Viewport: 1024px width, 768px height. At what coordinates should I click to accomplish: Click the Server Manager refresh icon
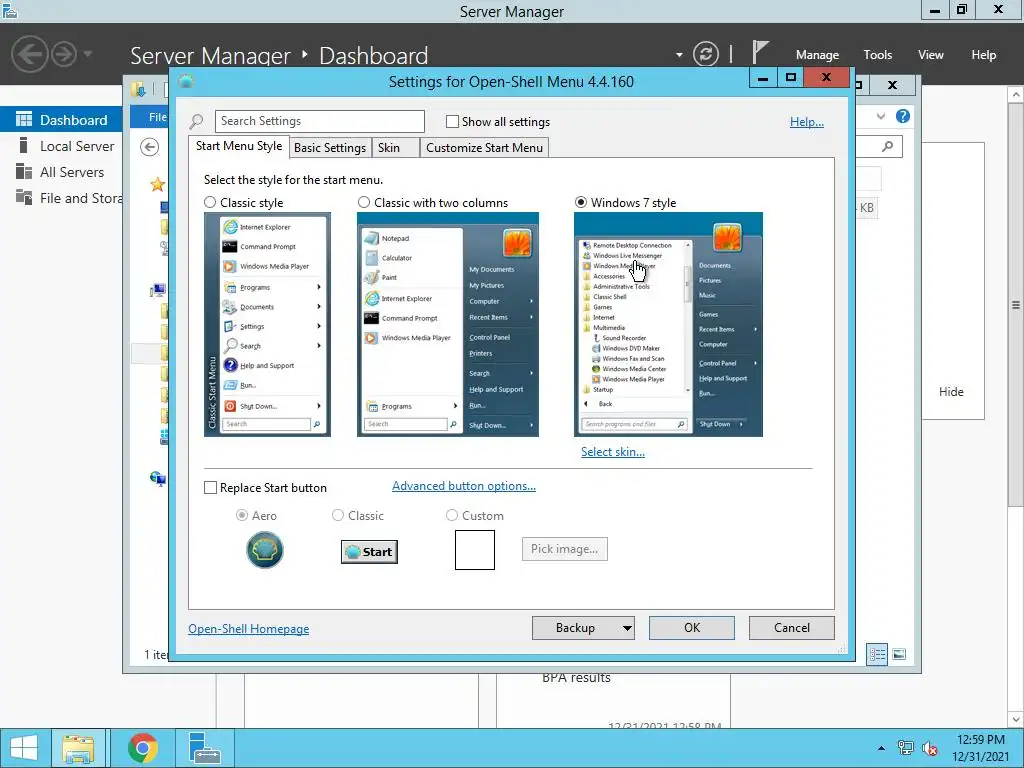pos(705,54)
